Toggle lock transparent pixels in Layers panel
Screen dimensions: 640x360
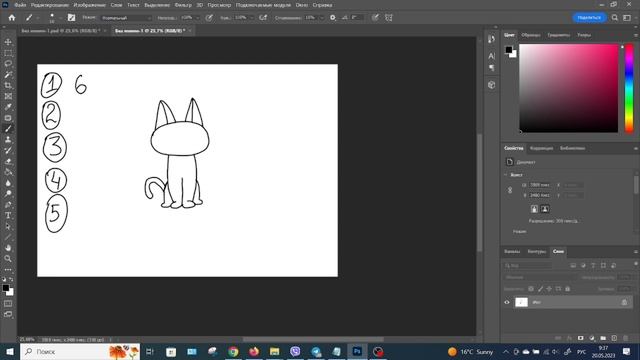point(531,289)
